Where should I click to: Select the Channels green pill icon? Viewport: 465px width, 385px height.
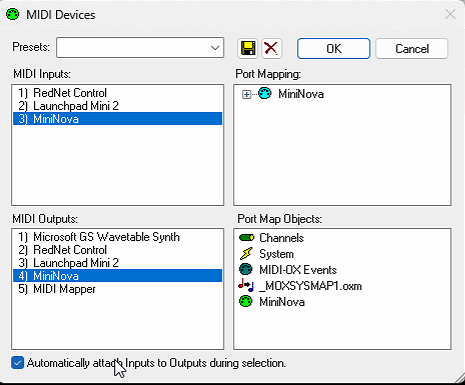(x=246, y=238)
